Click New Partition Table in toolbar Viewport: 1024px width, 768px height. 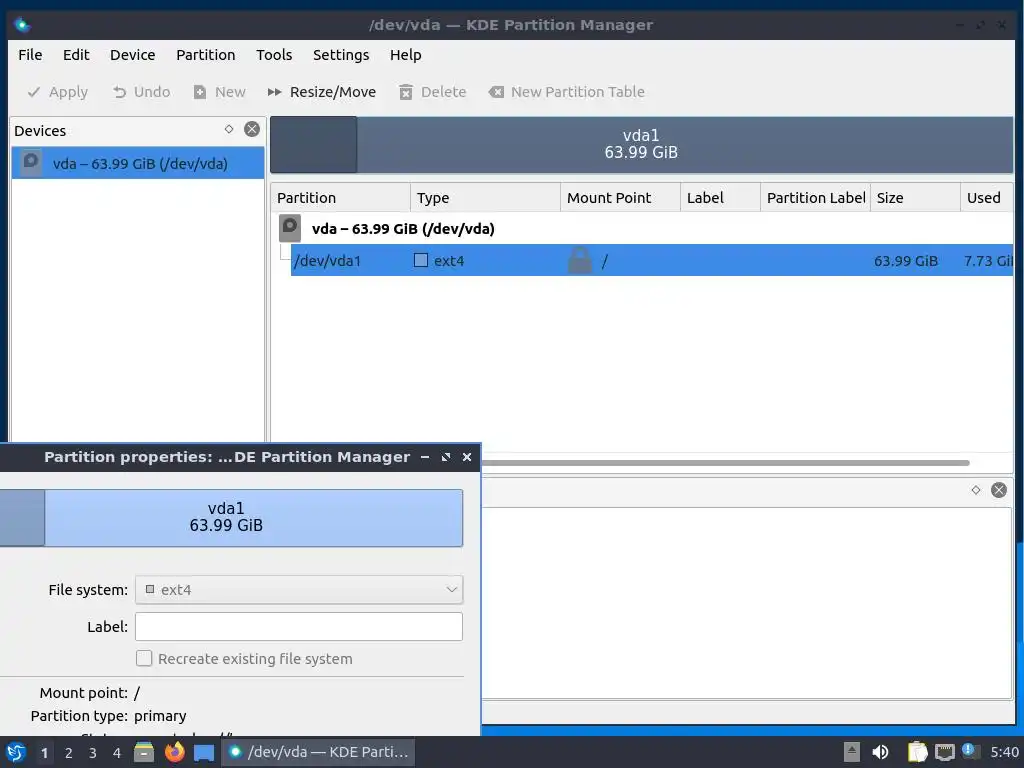(566, 92)
